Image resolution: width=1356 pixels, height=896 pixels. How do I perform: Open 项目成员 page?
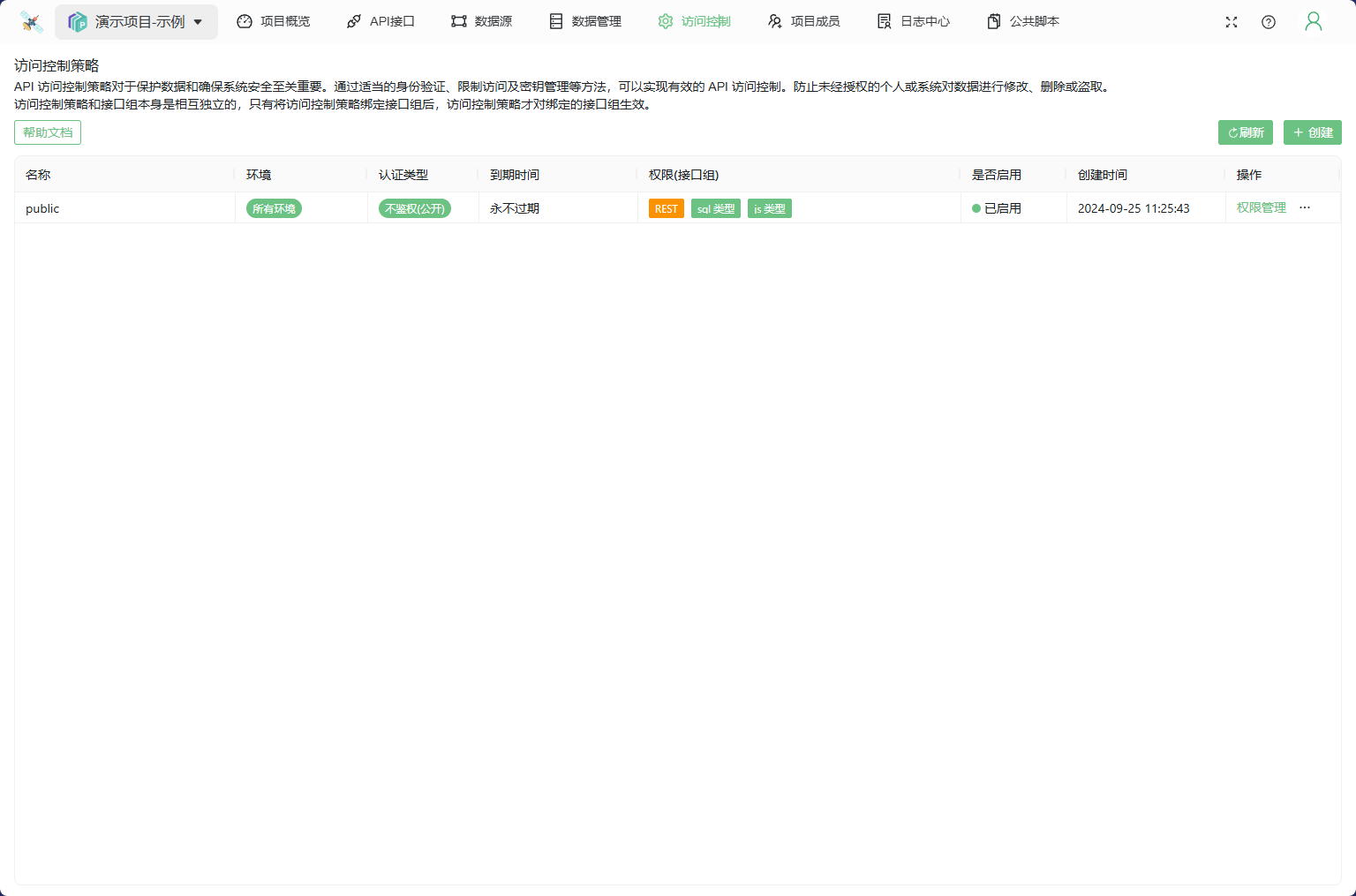pos(803,21)
